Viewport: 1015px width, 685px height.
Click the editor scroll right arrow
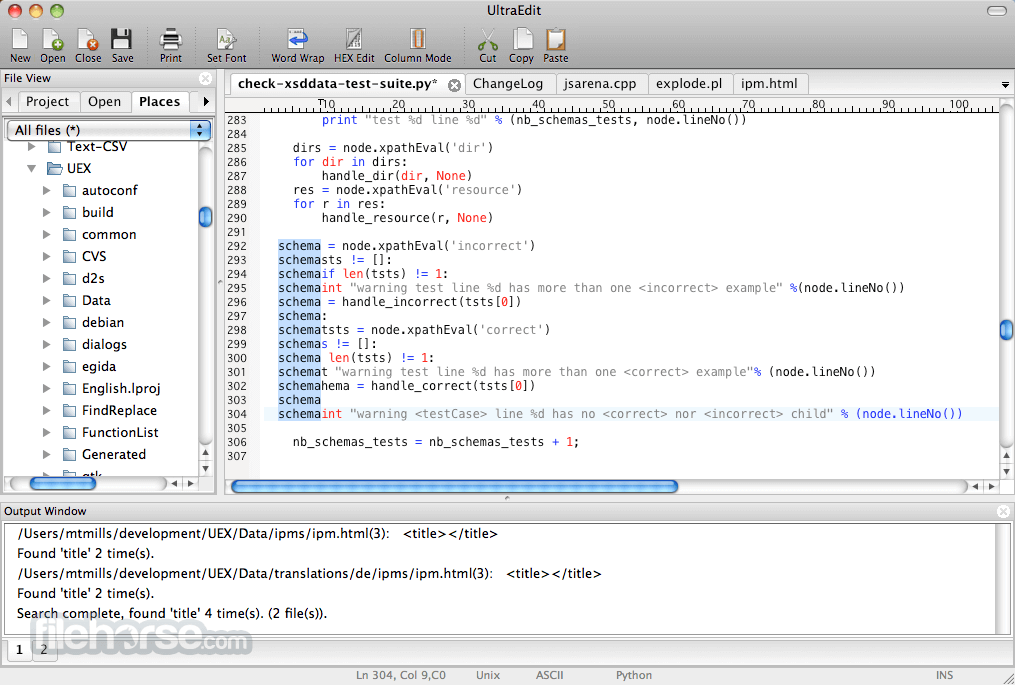(x=991, y=486)
